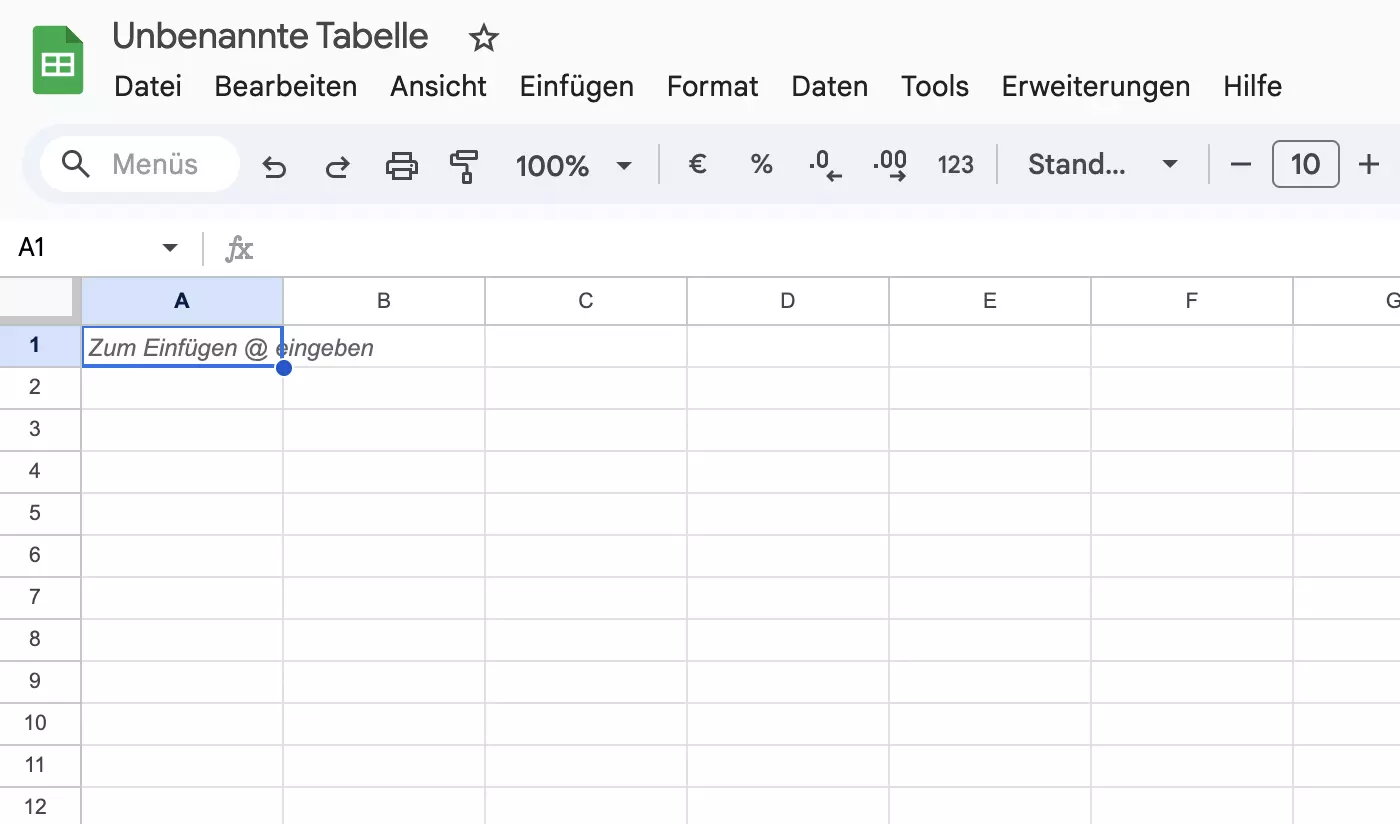Select row 10 header

(40, 723)
